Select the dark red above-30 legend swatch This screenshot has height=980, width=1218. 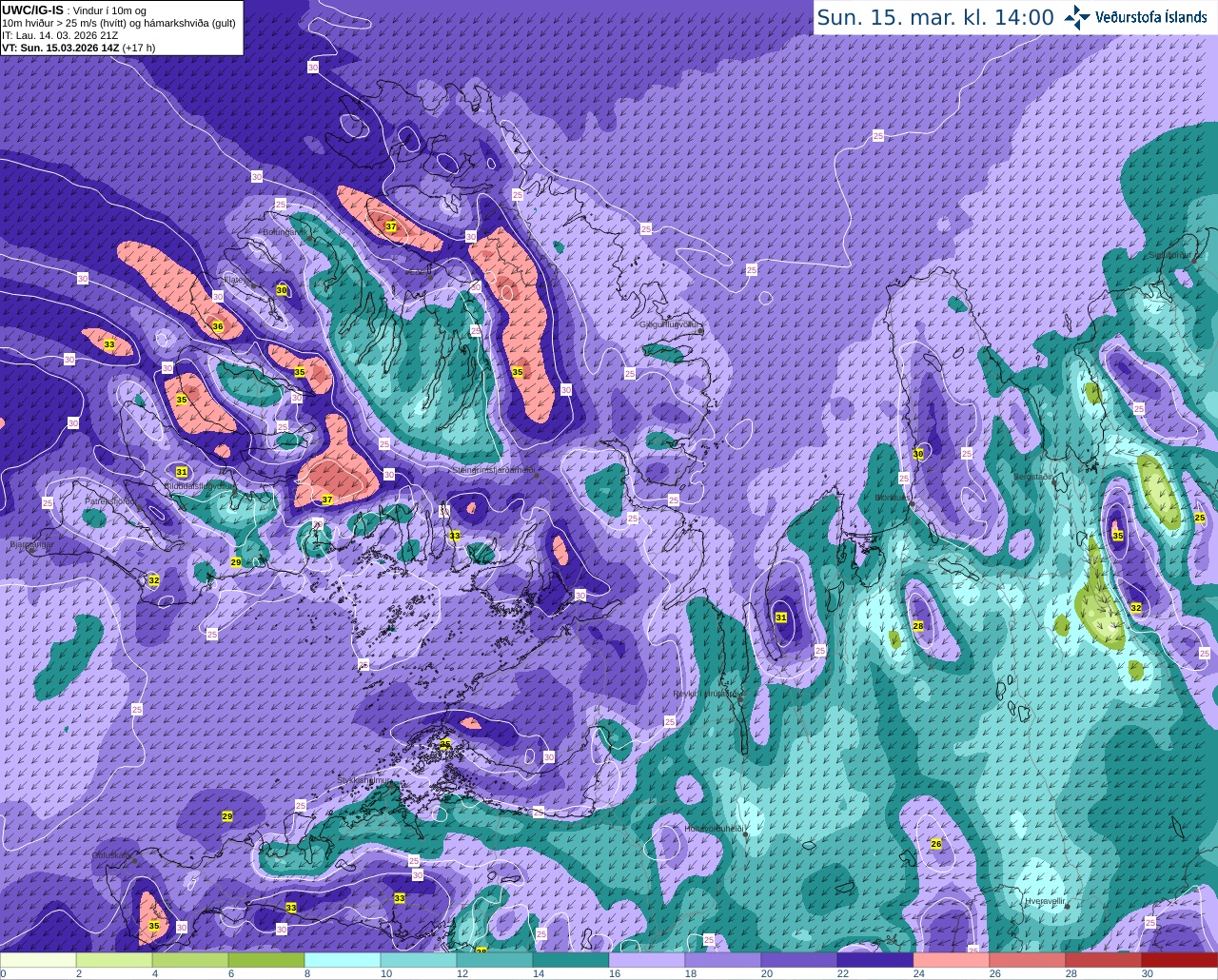[1180, 960]
